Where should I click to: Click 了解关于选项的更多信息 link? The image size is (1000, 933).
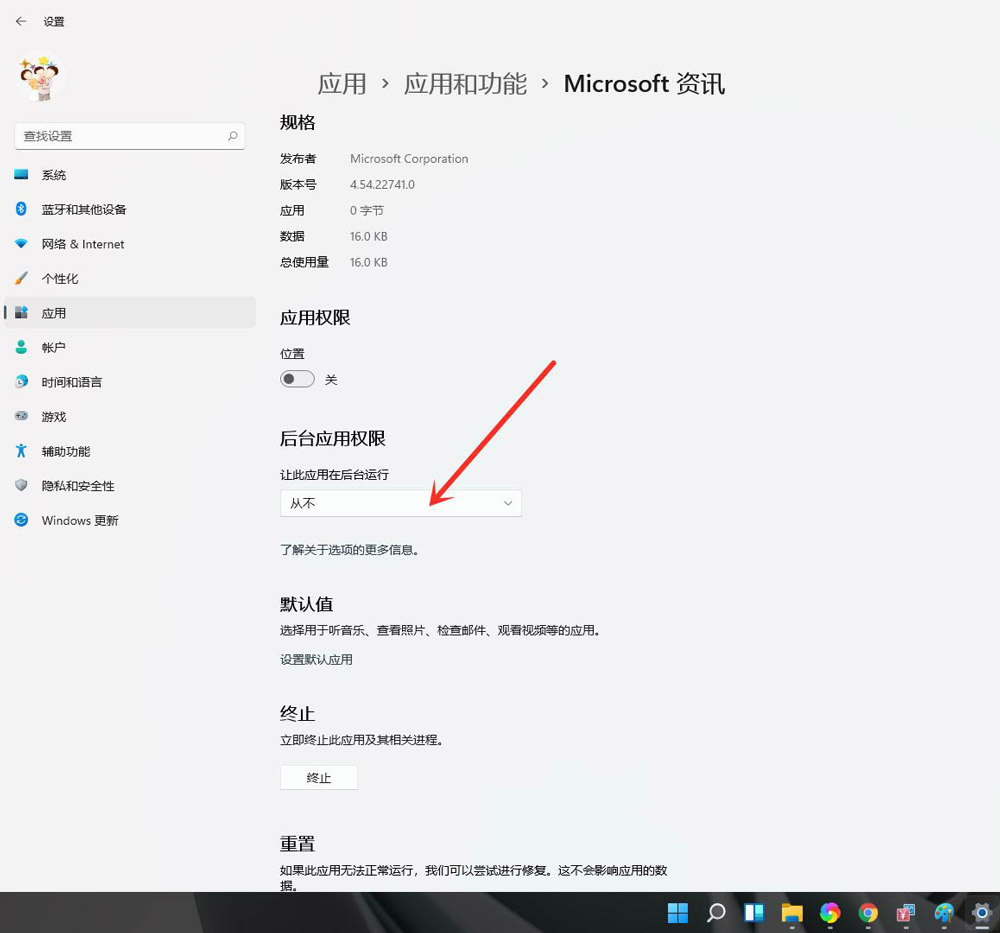point(349,550)
